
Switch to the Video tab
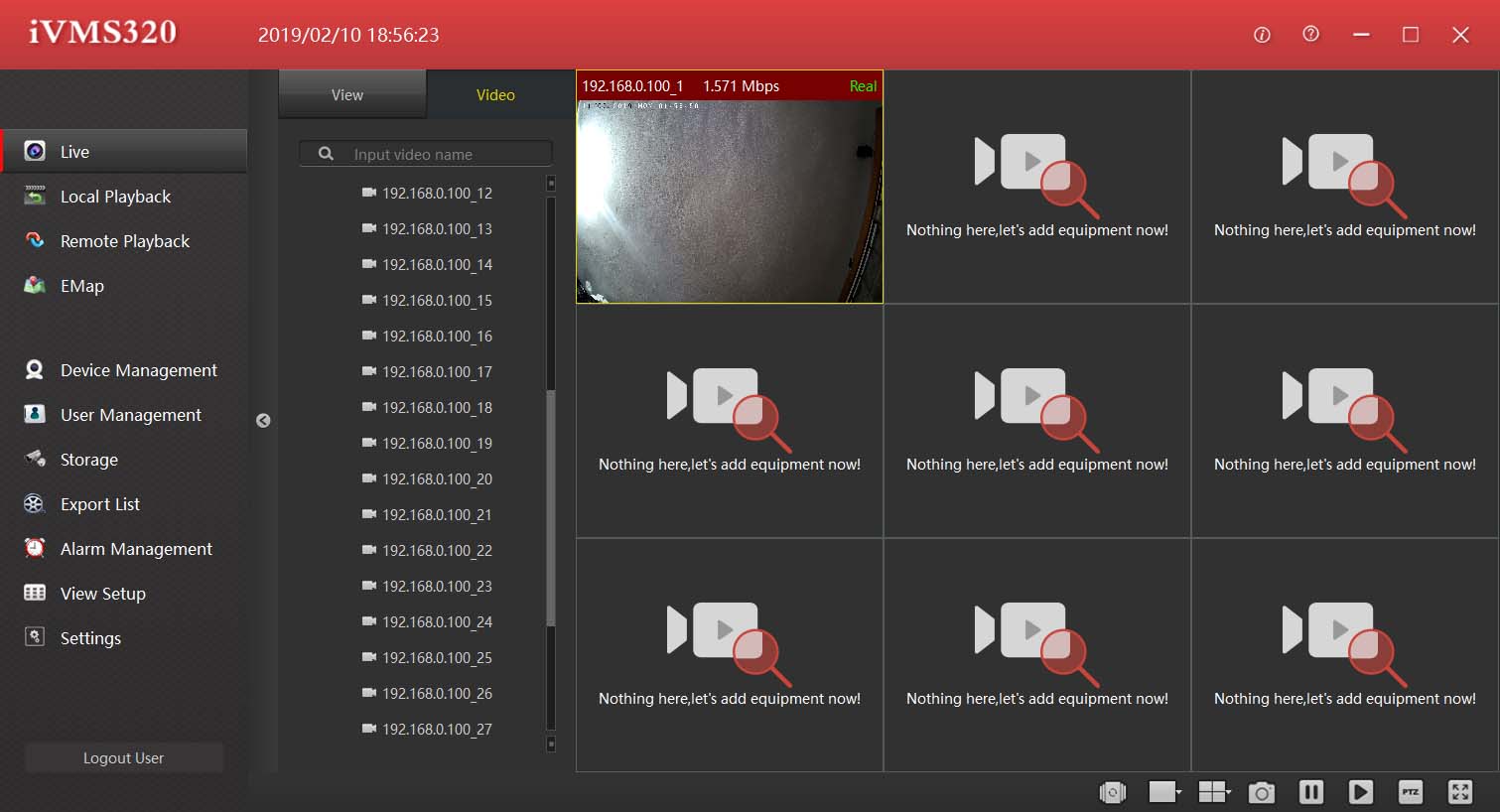click(x=500, y=95)
